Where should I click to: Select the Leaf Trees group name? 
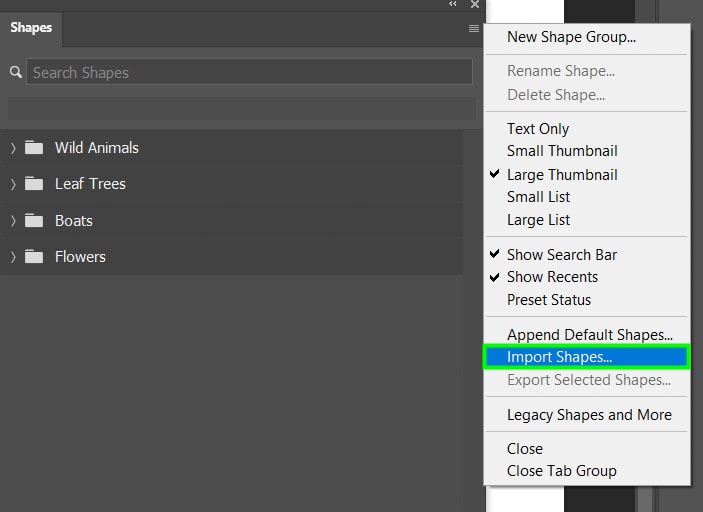[90, 183]
